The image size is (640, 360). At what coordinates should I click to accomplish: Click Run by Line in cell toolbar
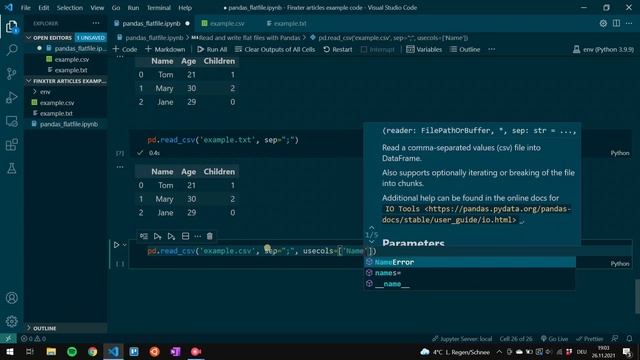144,236
